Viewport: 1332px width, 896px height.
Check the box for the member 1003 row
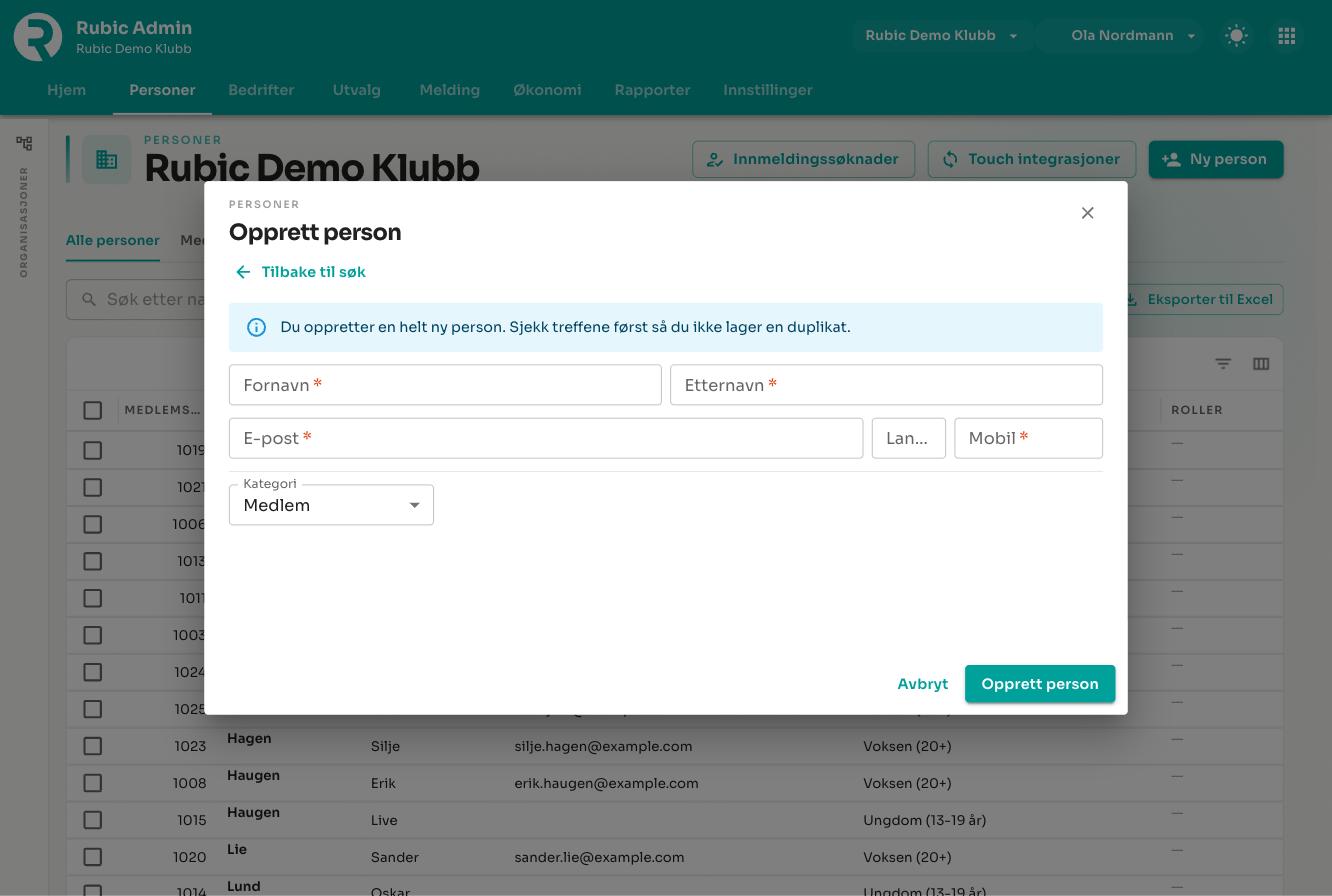(93, 635)
